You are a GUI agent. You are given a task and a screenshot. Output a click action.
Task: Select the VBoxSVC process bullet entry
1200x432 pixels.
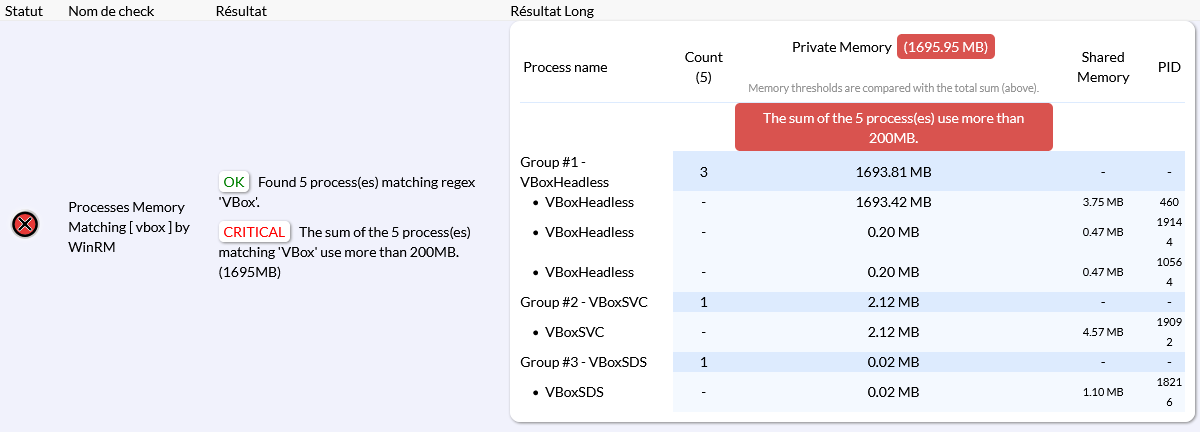coord(574,332)
